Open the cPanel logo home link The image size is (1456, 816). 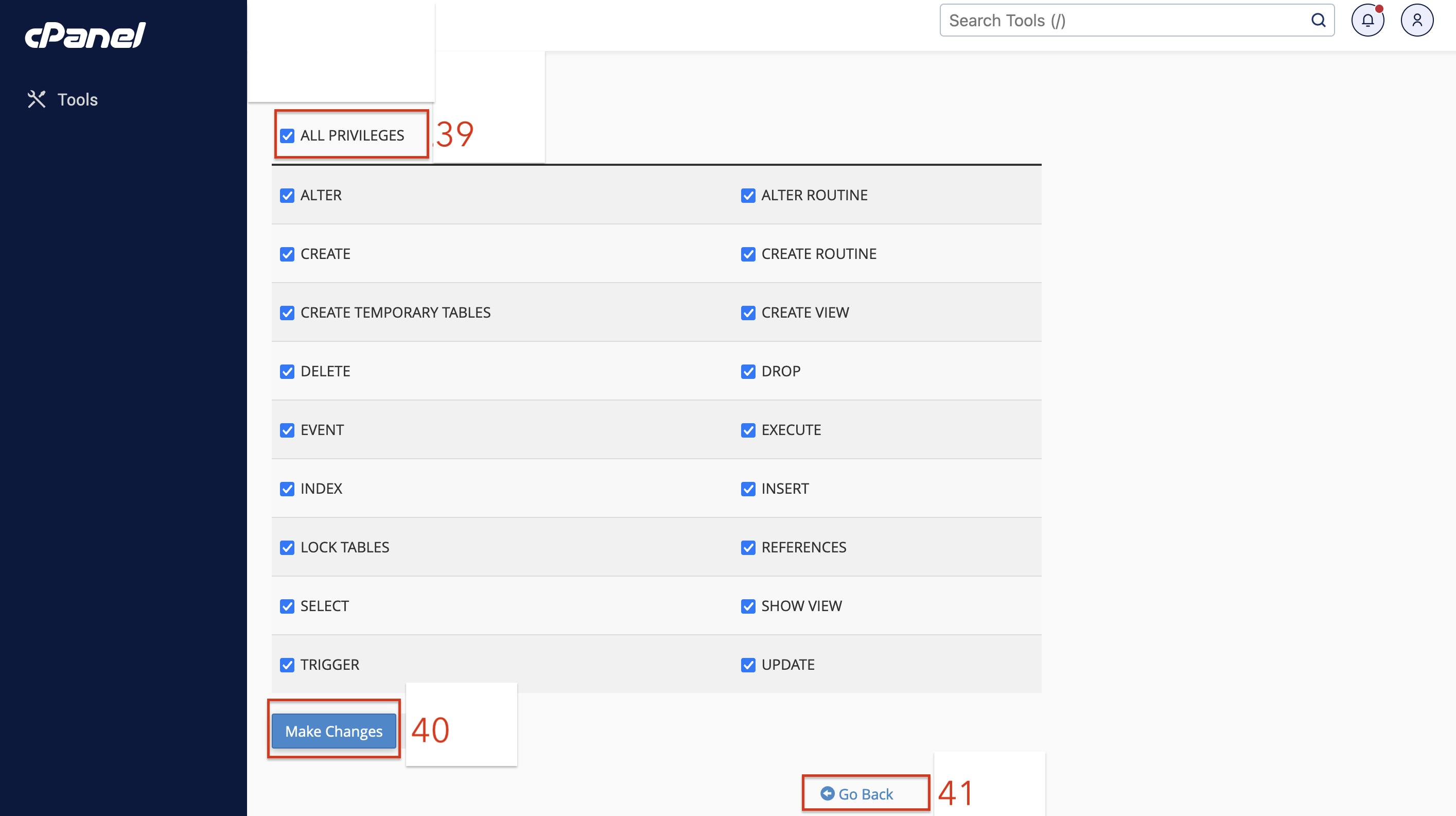pyautogui.click(x=85, y=35)
